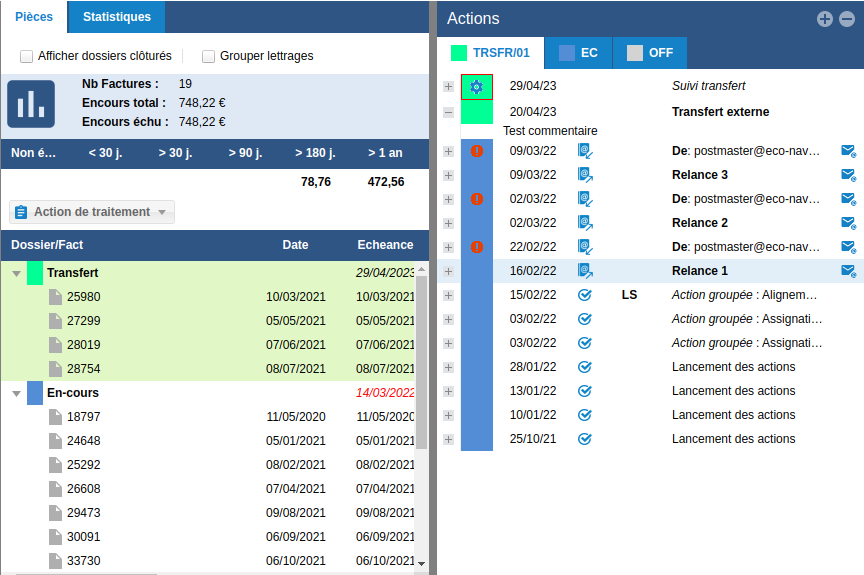Image resolution: width=864 pixels, height=575 pixels.
Task: Open the Action de traitement dropdown
Action: click(x=92, y=212)
